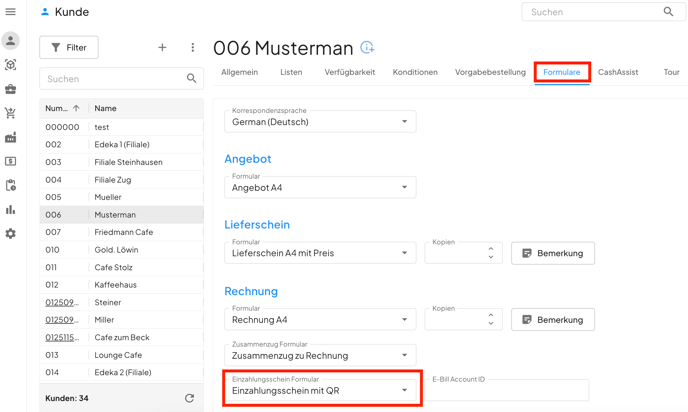
Task: Open the bar chart statistics icon
Action: [x=11, y=209]
